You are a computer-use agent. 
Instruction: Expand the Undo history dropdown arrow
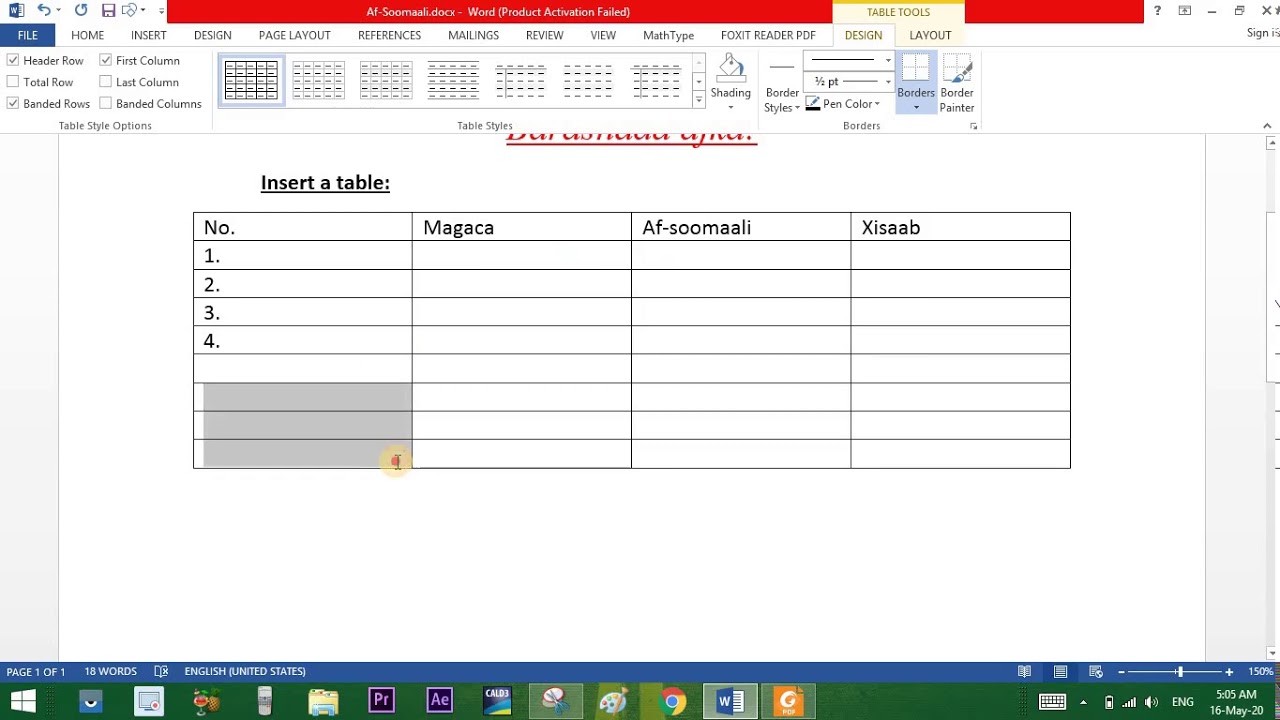coord(60,11)
